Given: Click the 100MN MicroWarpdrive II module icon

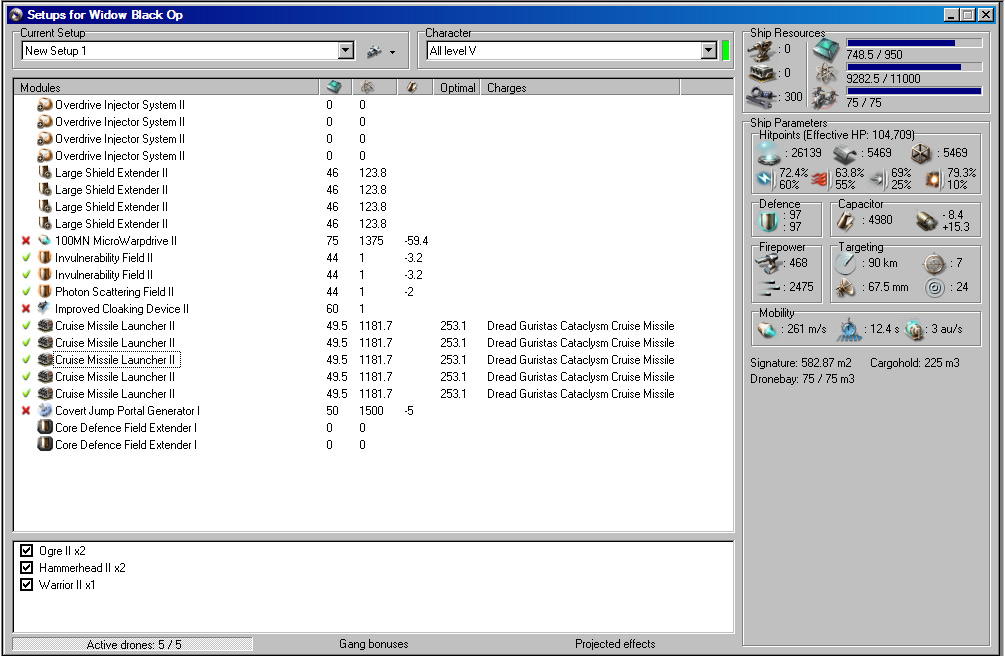Looking at the screenshot, I should pos(44,240).
